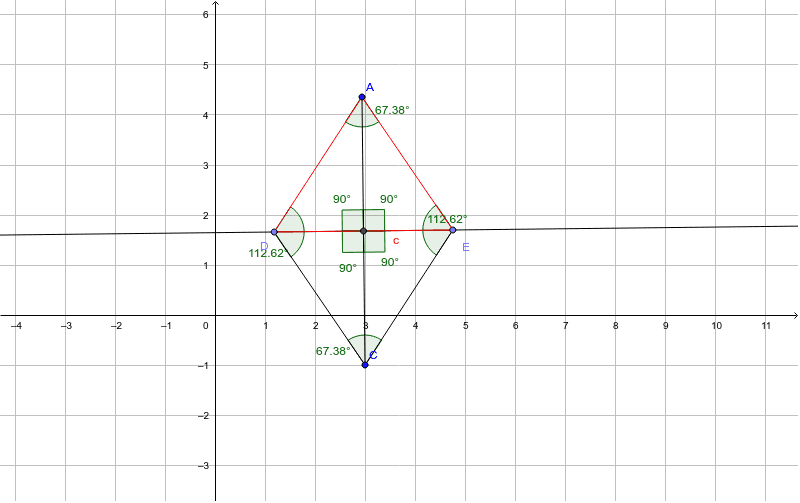Click x-axis tick label 7
Viewport: 800px width, 503px height.
point(565,325)
